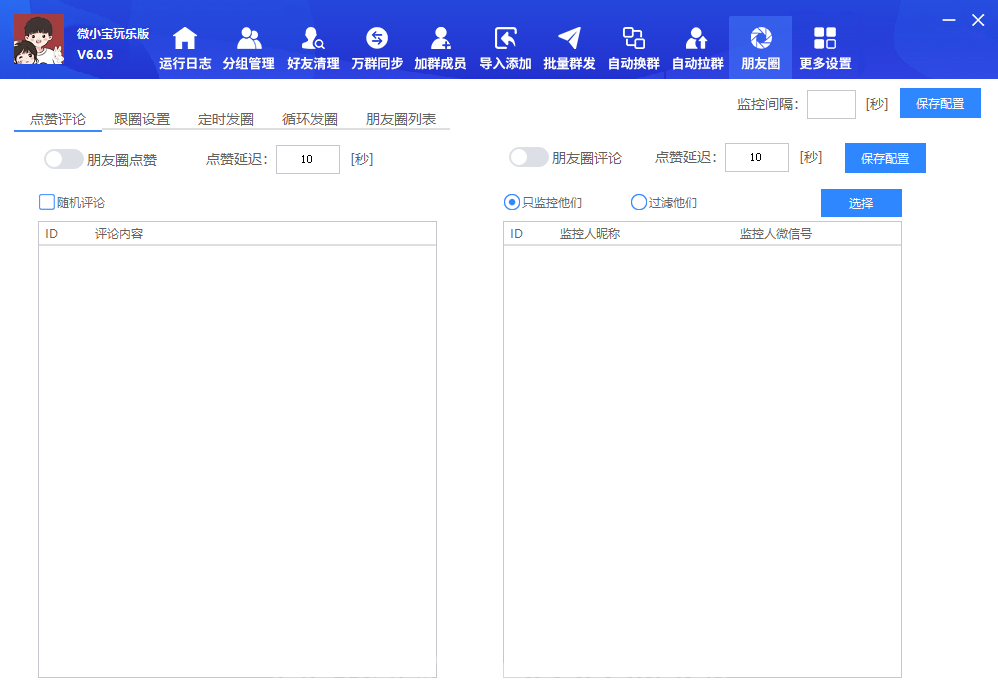Open the 导入添加 import icon
The height and width of the screenshot is (700, 998).
pos(505,39)
